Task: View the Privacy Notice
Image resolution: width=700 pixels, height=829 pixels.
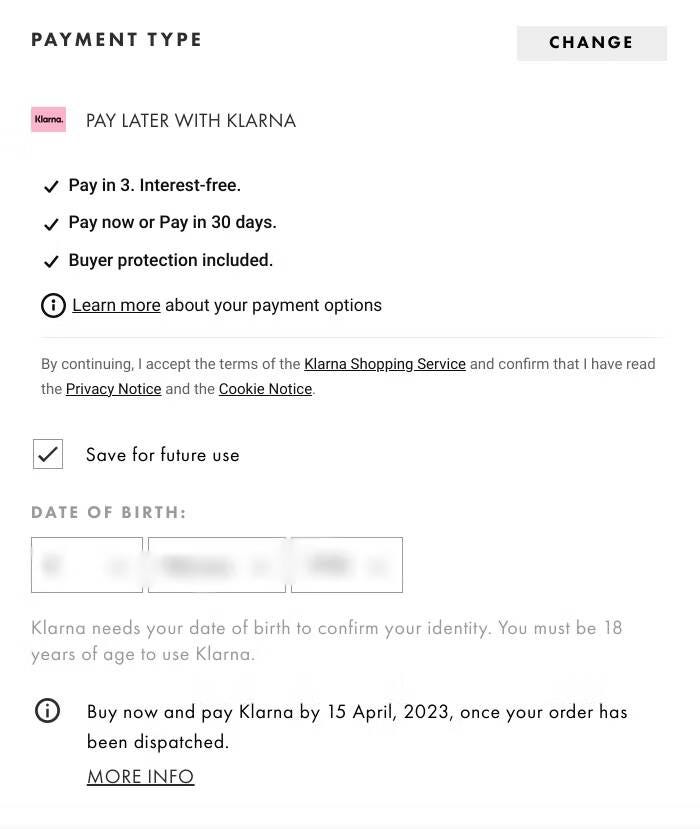Action: (113, 389)
